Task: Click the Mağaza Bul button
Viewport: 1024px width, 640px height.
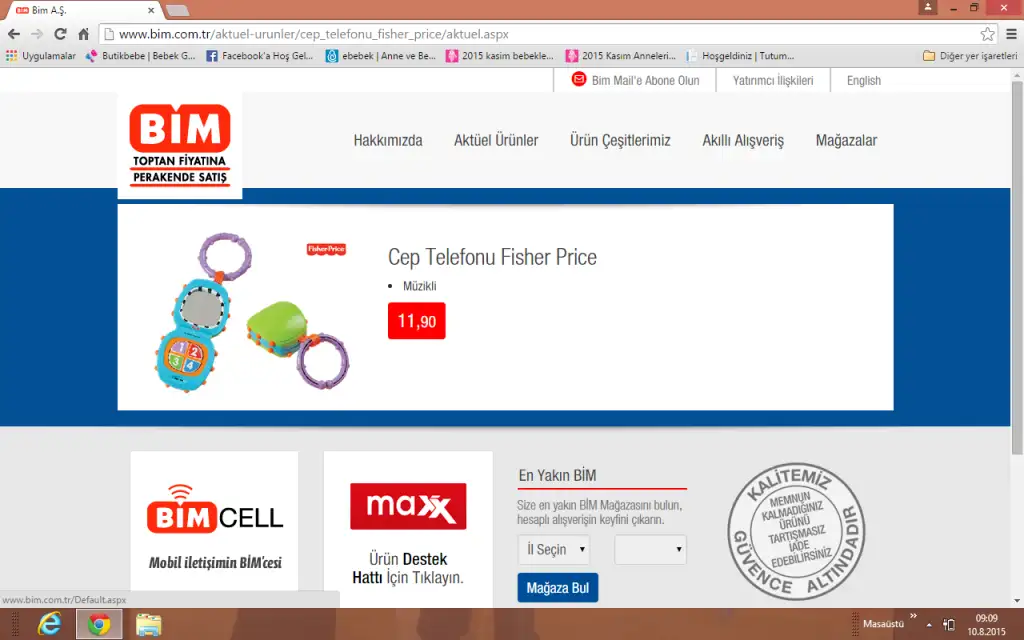Action: 558,588
